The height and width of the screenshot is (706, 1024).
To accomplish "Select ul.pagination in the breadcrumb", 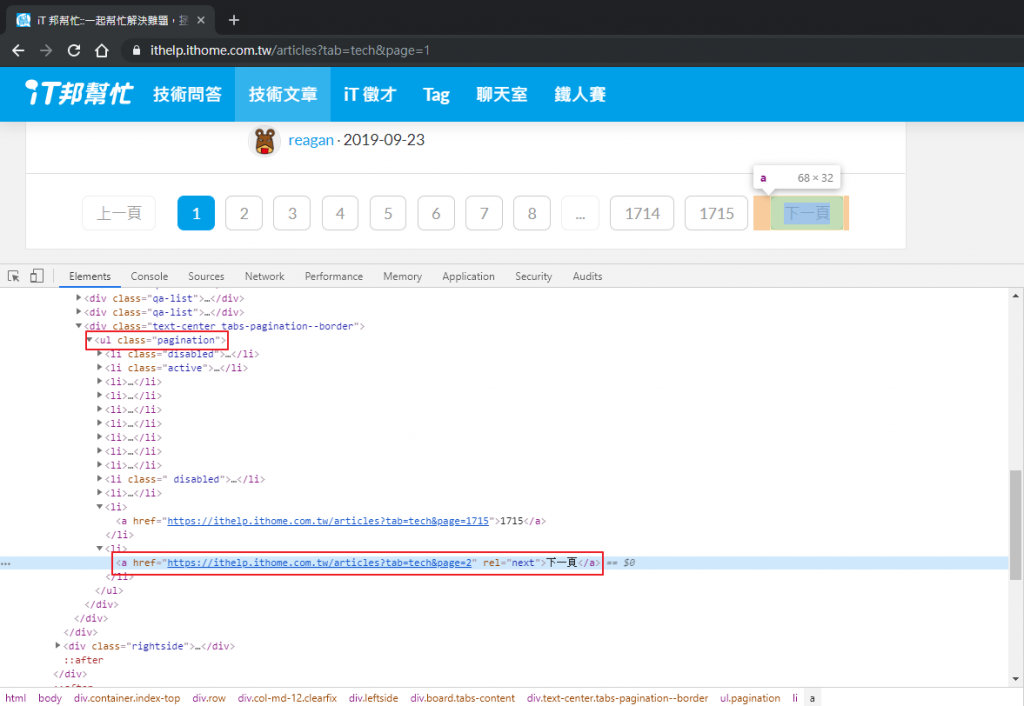I will coord(750,698).
